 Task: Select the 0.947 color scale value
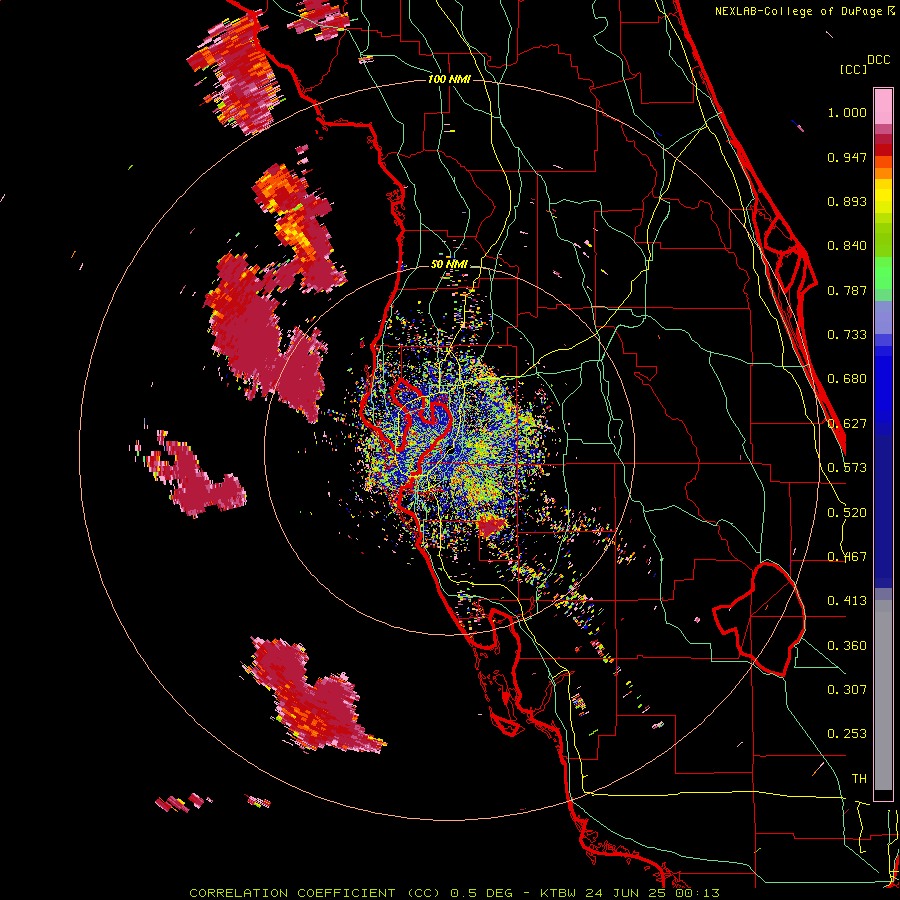coord(847,157)
